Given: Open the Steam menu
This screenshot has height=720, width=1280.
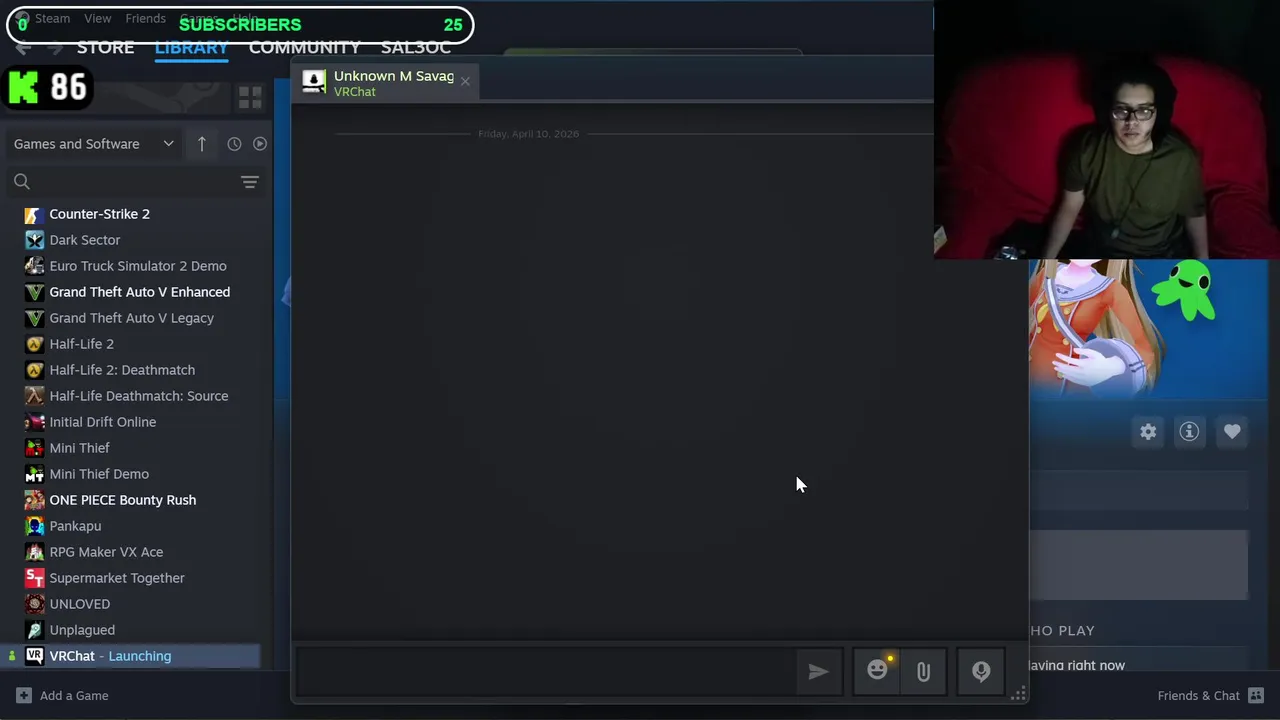Looking at the screenshot, I should click(x=52, y=18).
